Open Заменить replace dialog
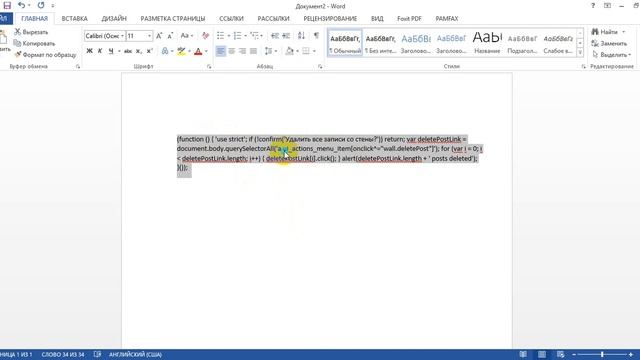 coord(609,43)
